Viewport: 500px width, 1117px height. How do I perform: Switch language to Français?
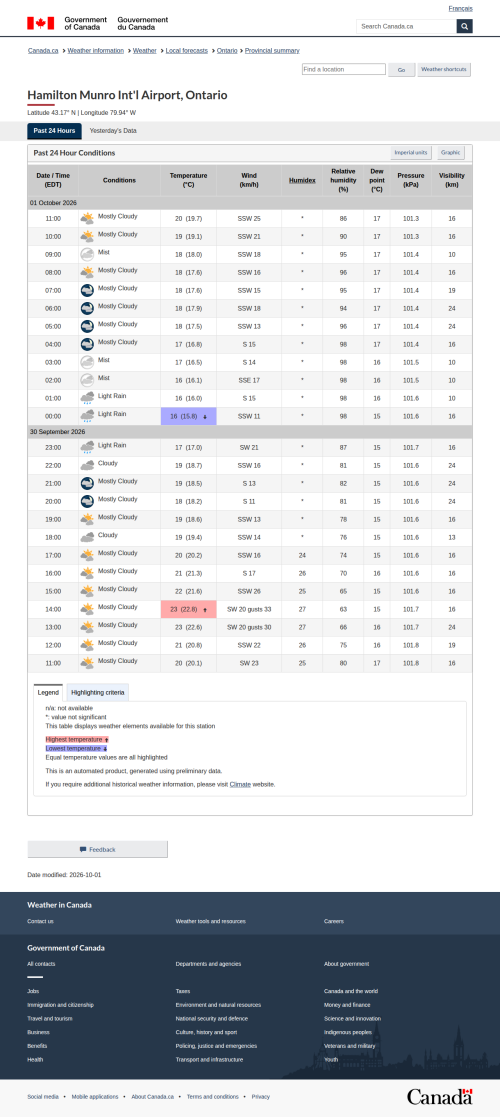click(x=461, y=8)
